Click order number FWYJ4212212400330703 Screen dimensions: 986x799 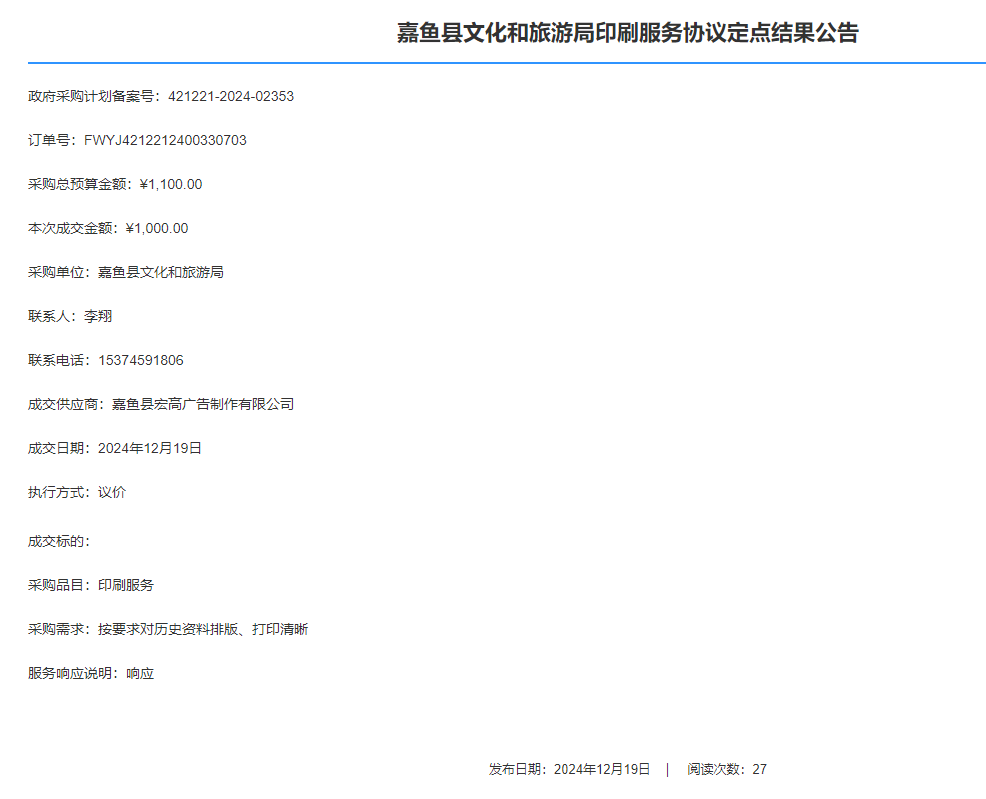tap(165, 140)
